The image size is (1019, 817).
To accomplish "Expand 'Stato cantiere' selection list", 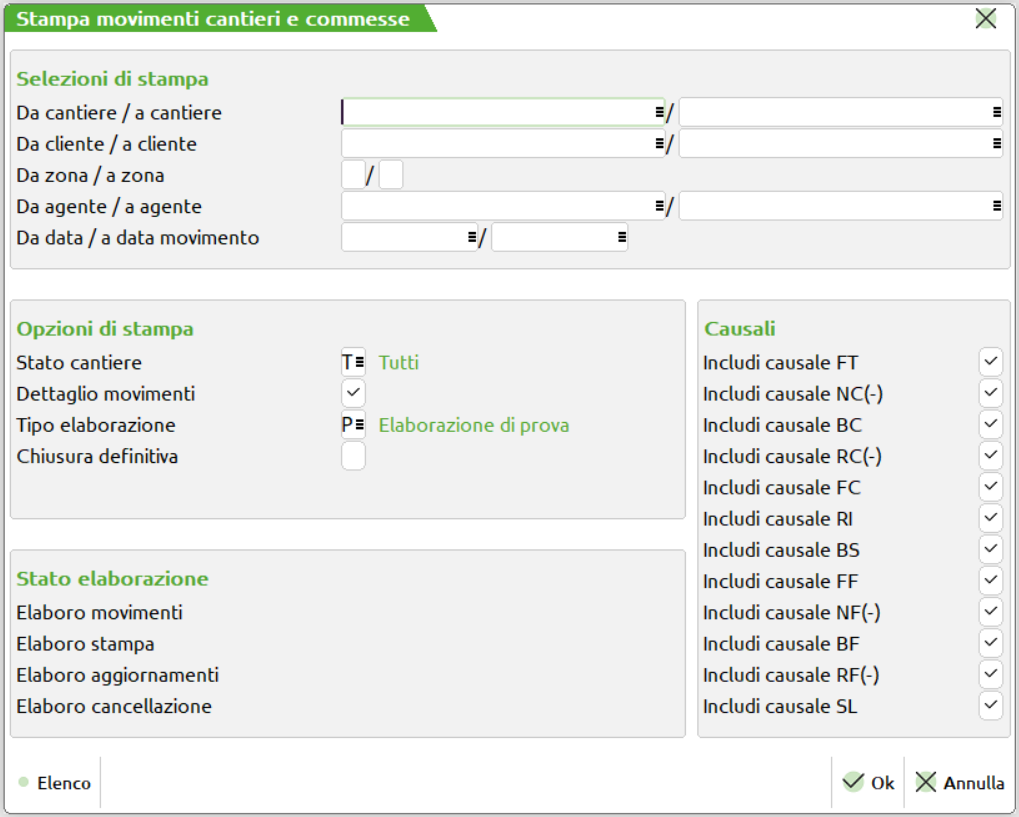I will (x=359, y=362).
